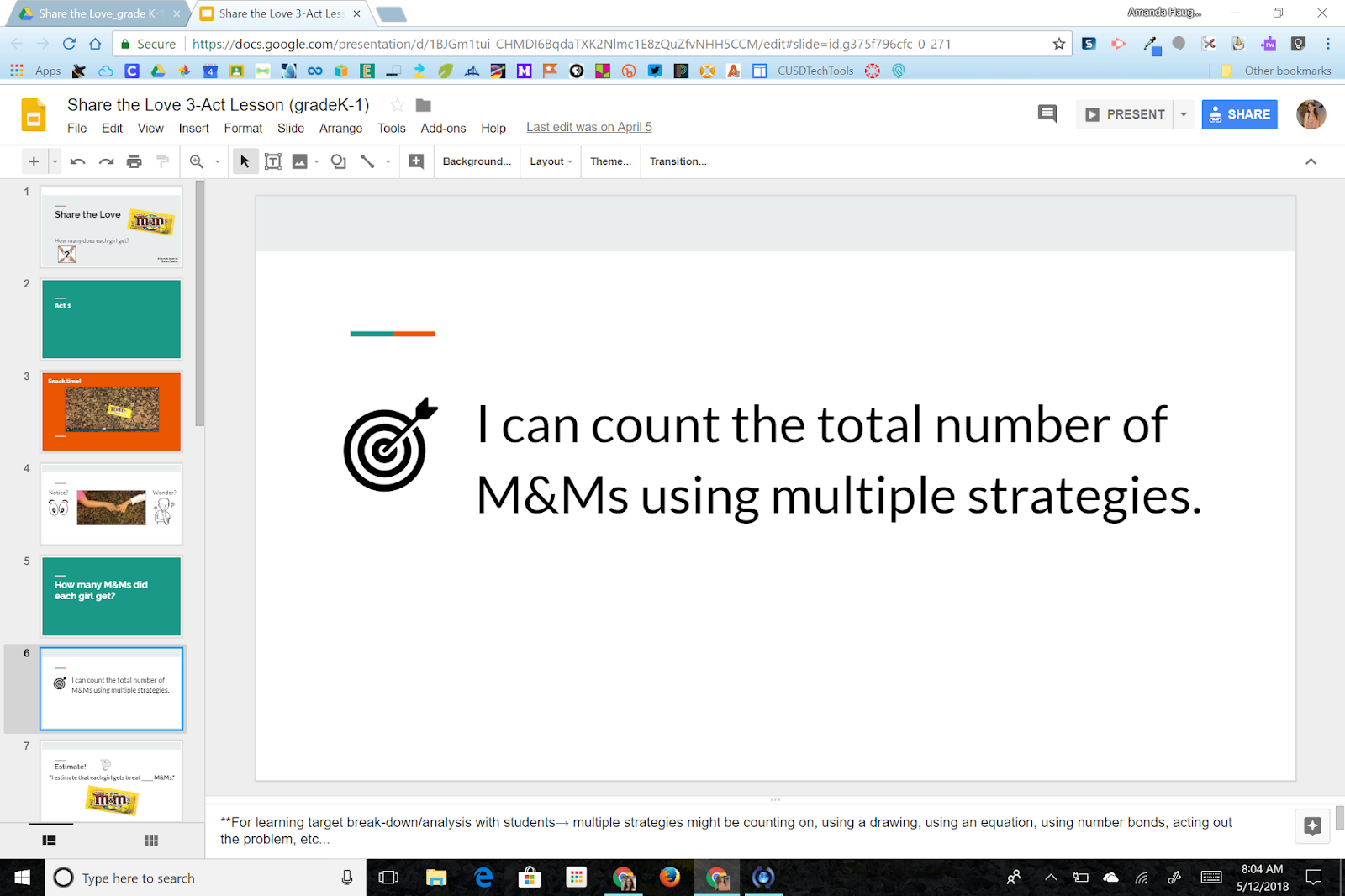Click the Transition... button

tap(678, 161)
